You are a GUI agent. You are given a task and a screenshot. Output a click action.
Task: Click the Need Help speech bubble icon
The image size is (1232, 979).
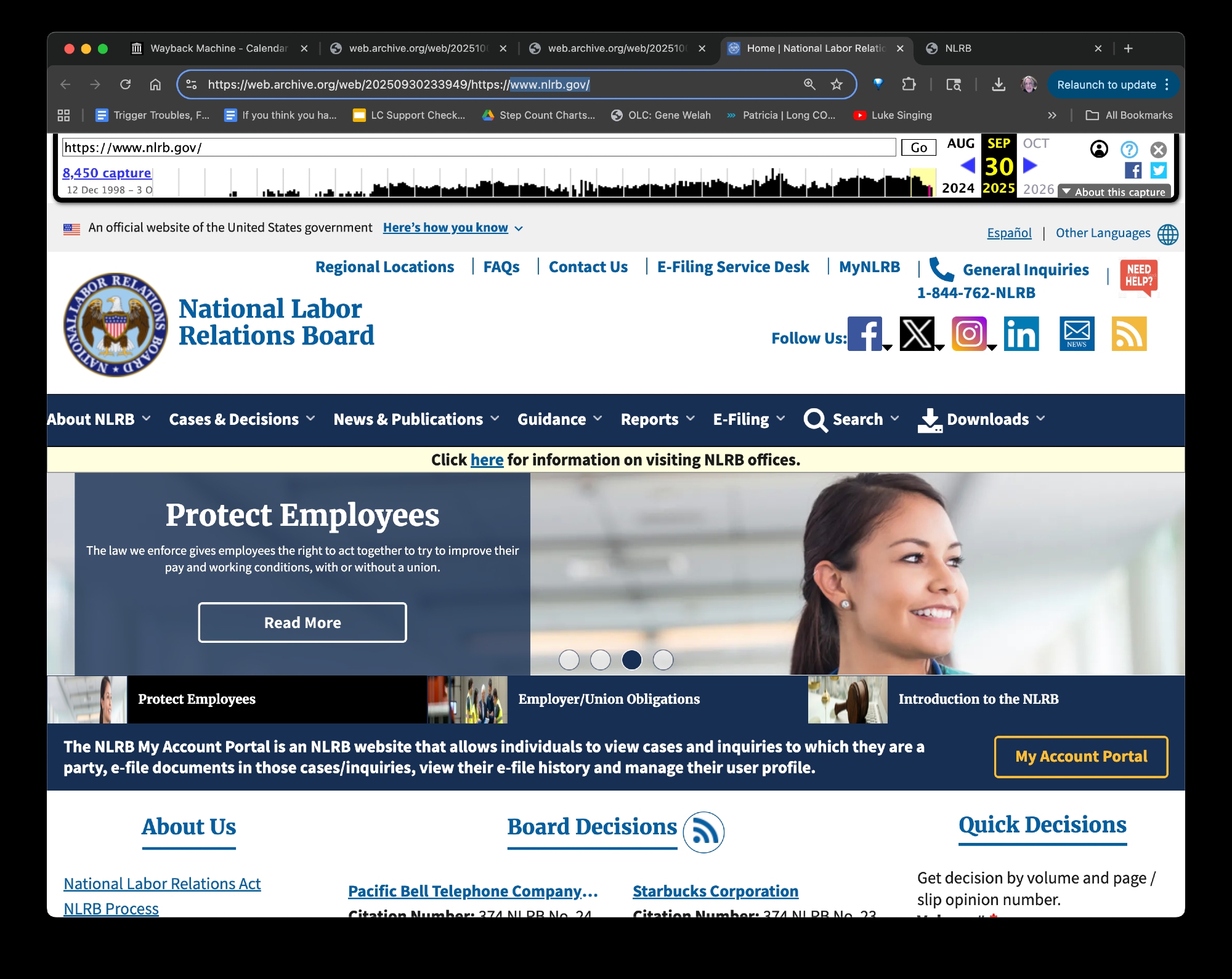(1139, 276)
